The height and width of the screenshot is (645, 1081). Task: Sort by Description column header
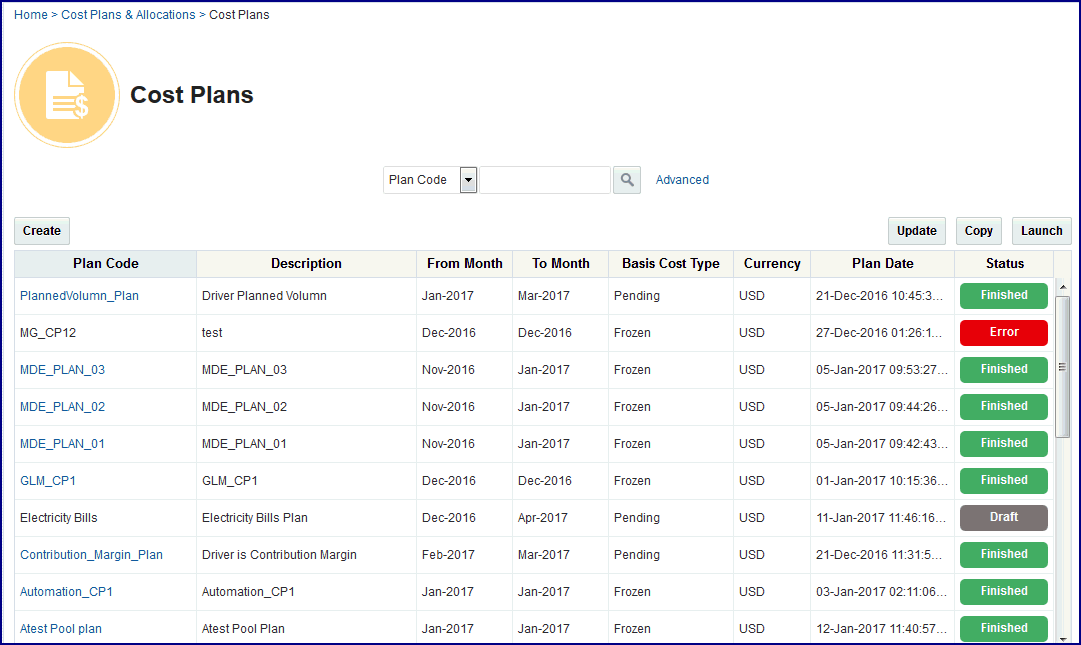pyautogui.click(x=306, y=264)
